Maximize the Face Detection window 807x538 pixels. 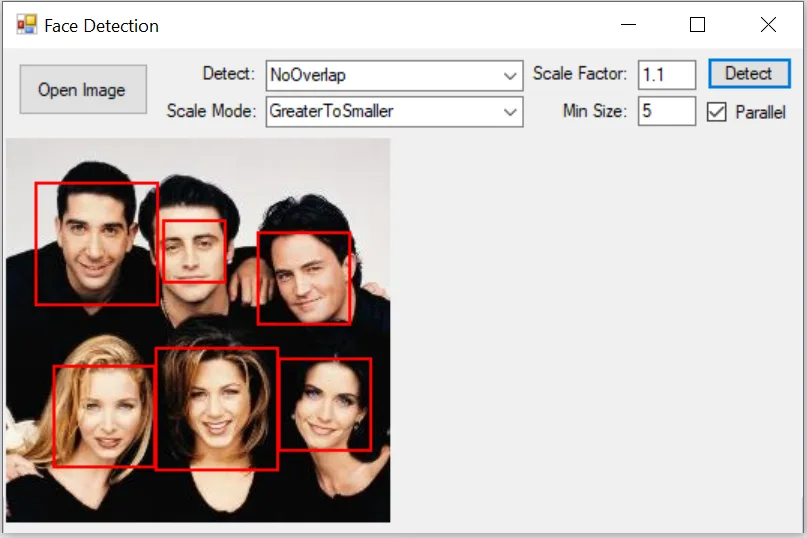[x=698, y=25]
